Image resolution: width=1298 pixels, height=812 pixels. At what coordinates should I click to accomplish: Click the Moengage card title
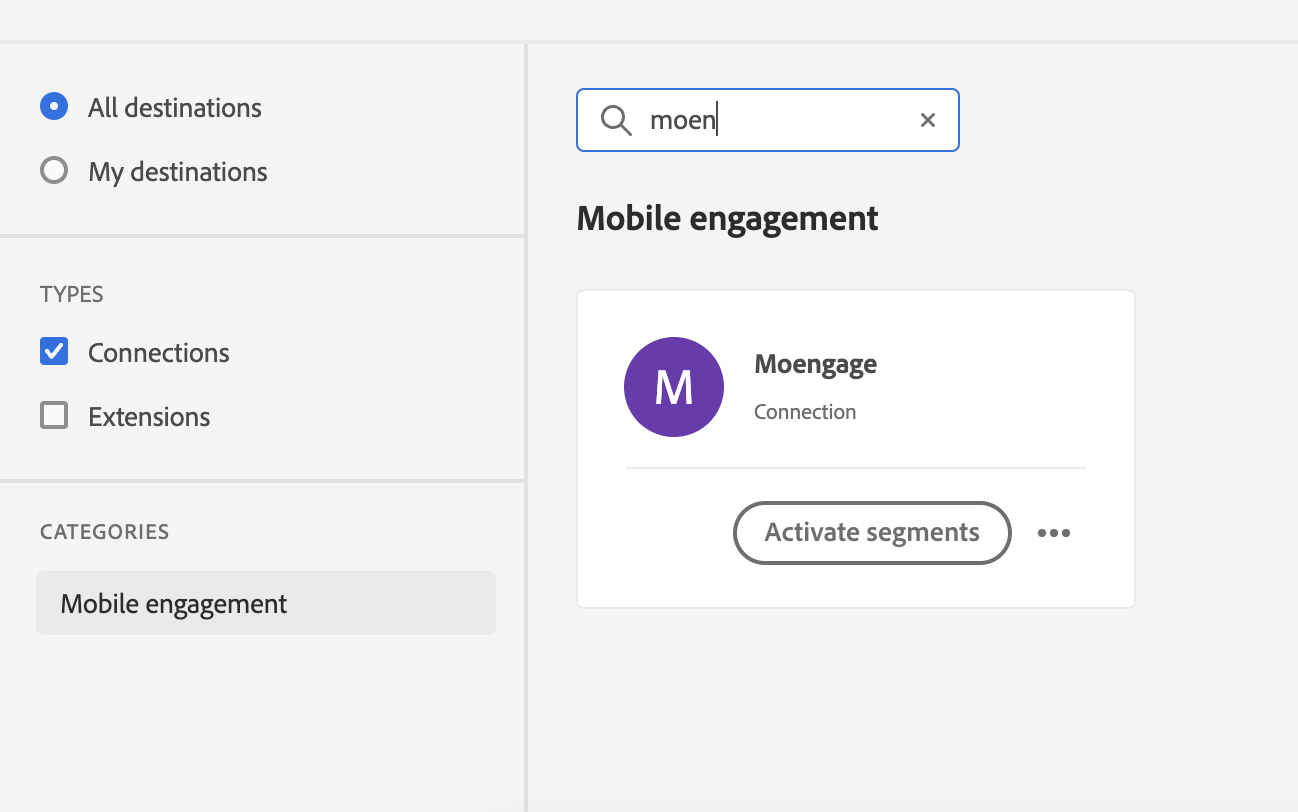click(x=816, y=364)
